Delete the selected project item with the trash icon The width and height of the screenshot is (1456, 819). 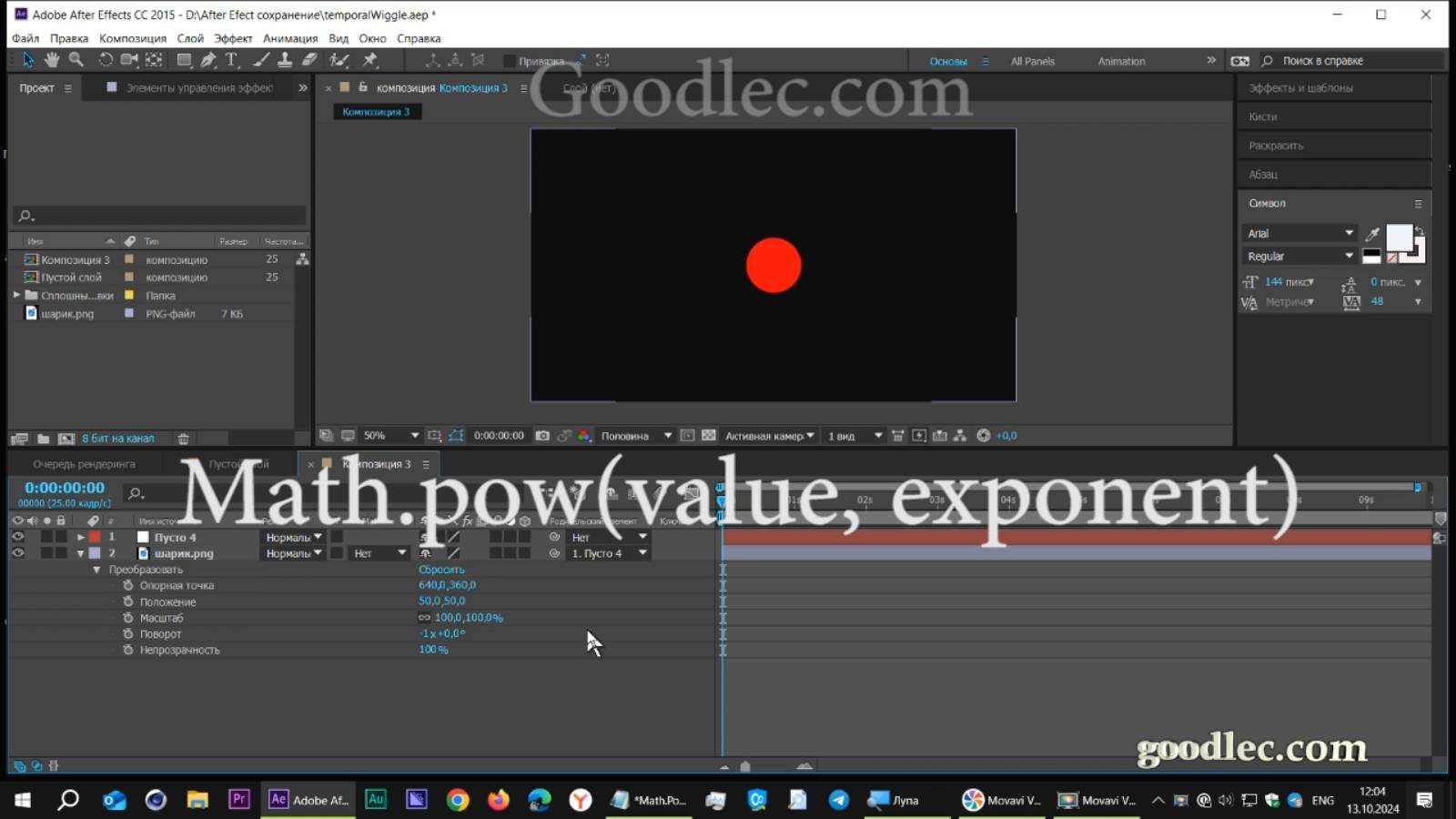[x=183, y=439]
